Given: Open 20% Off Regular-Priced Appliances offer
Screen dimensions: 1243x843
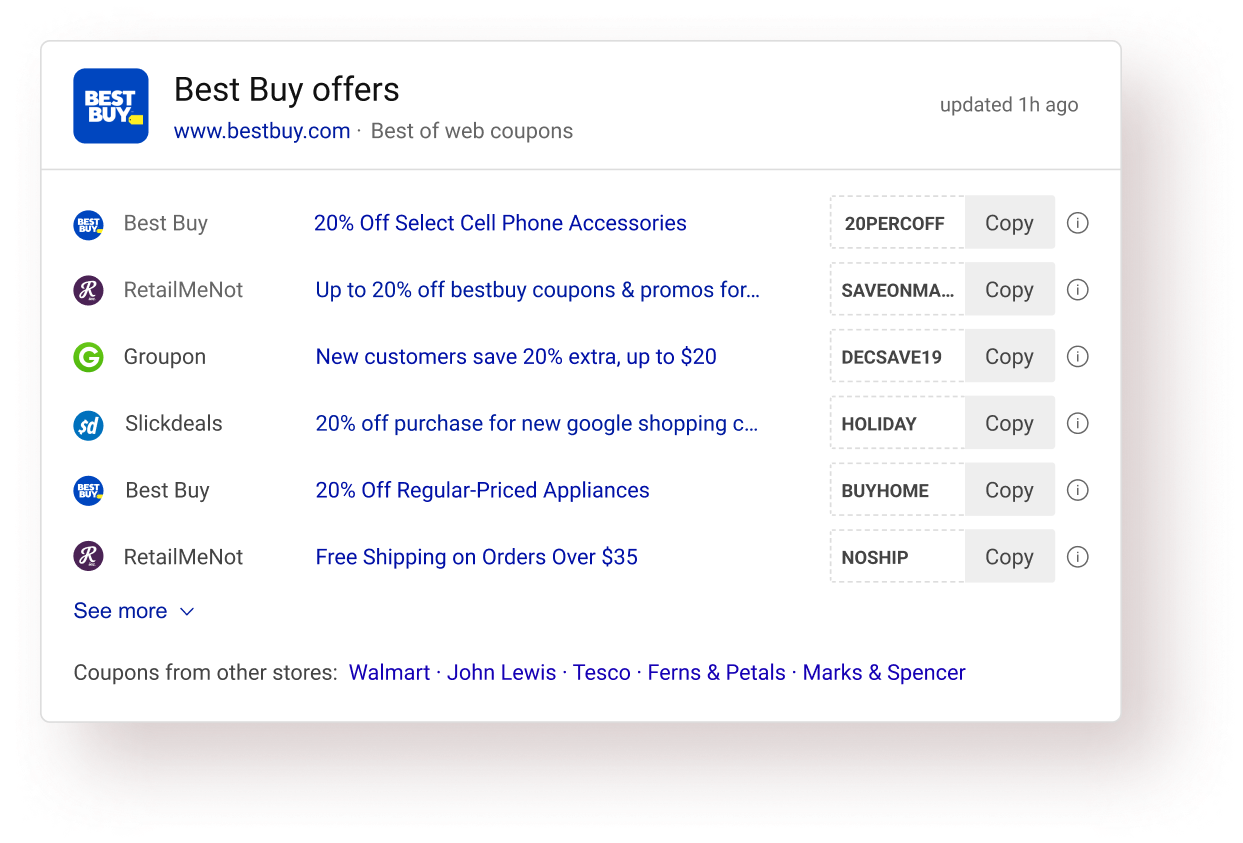Looking at the screenshot, I should click(482, 491).
